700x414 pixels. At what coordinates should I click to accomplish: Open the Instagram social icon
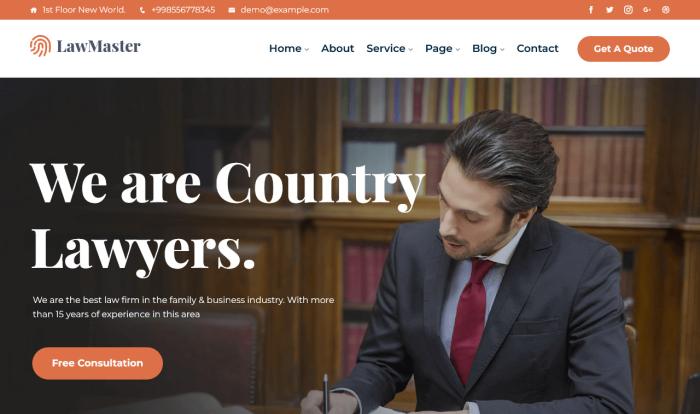pyautogui.click(x=628, y=10)
